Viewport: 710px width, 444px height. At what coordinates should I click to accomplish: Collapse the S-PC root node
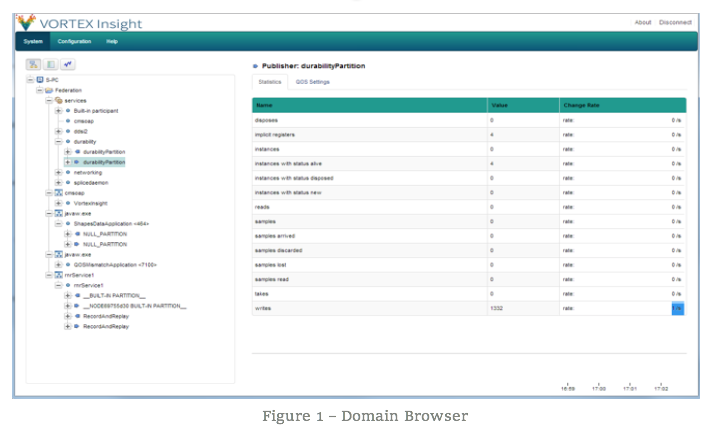(x=30, y=80)
